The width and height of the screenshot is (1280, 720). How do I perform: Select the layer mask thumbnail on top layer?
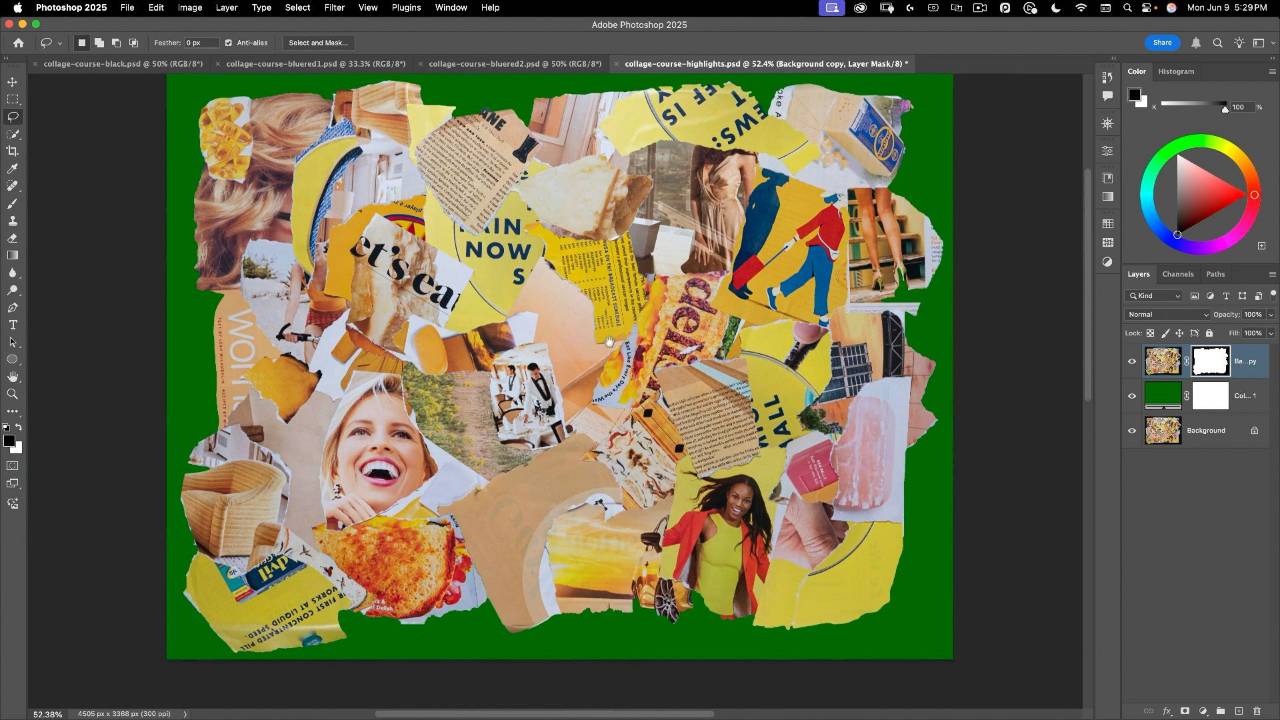(1210, 361)
